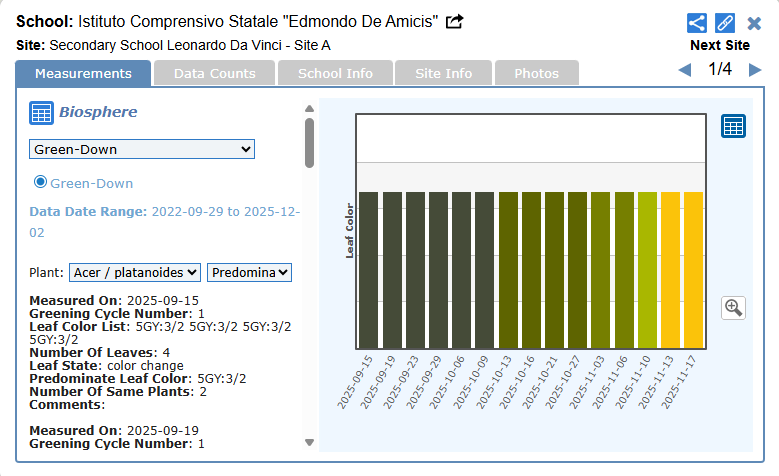Show data table icon beside chart
This screenshot has width=779, height=476.
[733, 126]
